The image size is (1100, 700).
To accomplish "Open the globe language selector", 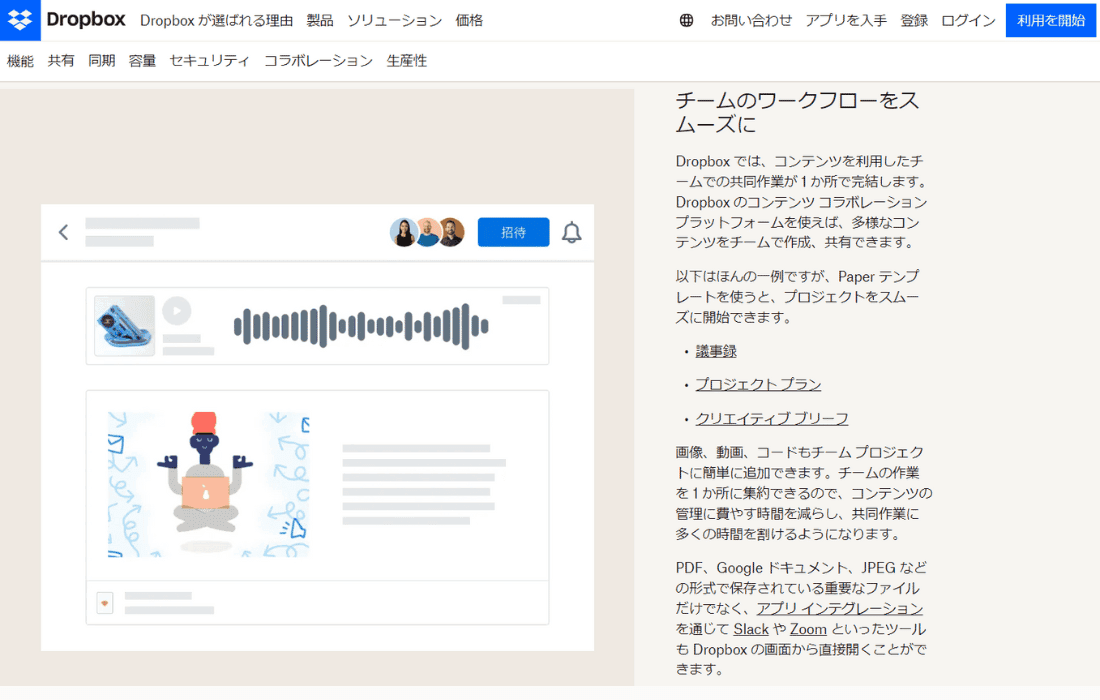I will click(x=686, y=20).
